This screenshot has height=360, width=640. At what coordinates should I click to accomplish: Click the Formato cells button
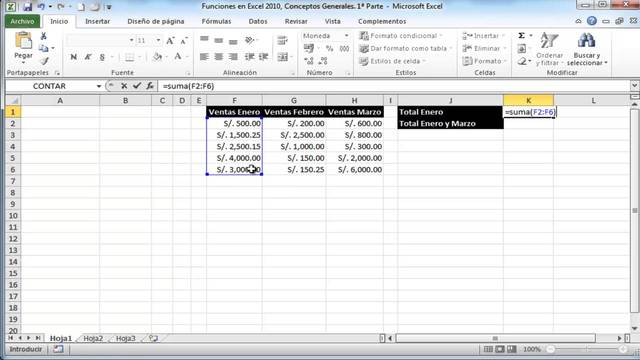pos(484,61)
